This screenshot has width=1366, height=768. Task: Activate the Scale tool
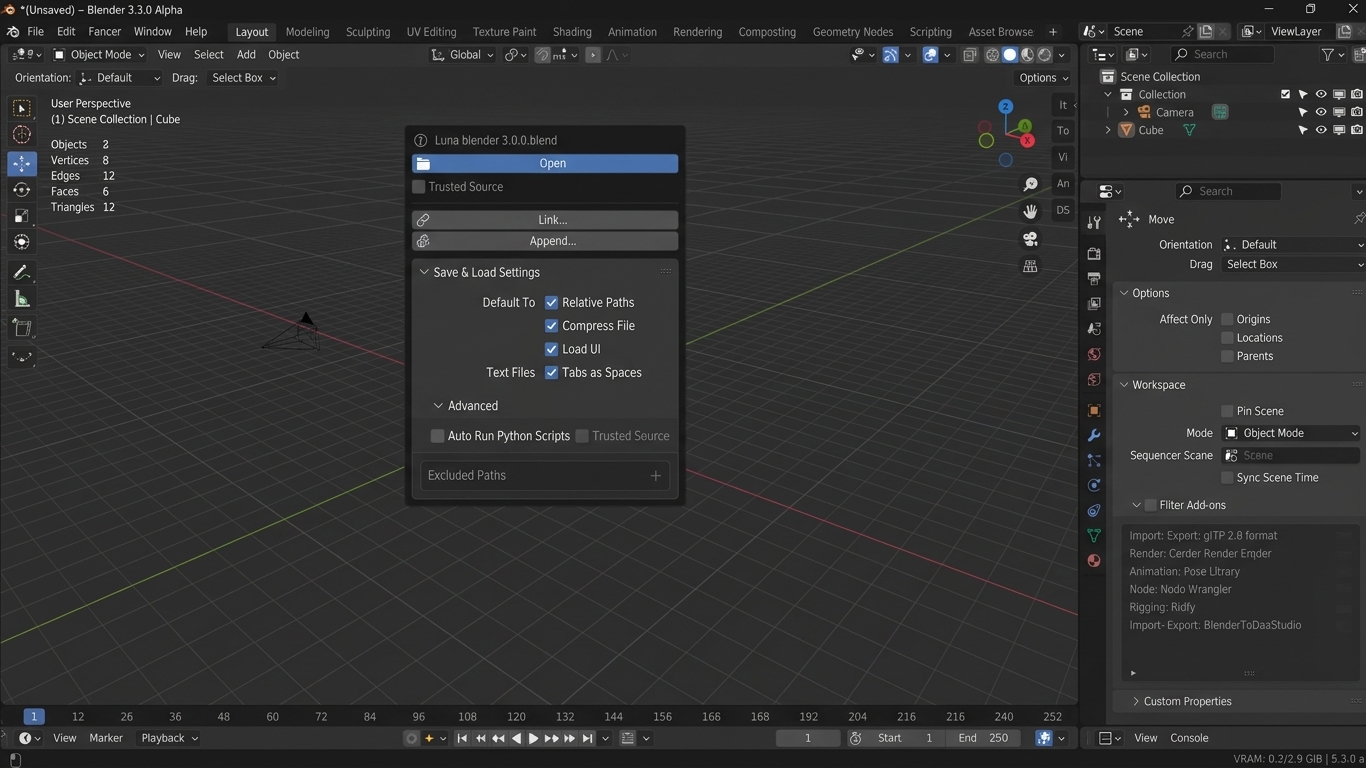tap(22, 216)
